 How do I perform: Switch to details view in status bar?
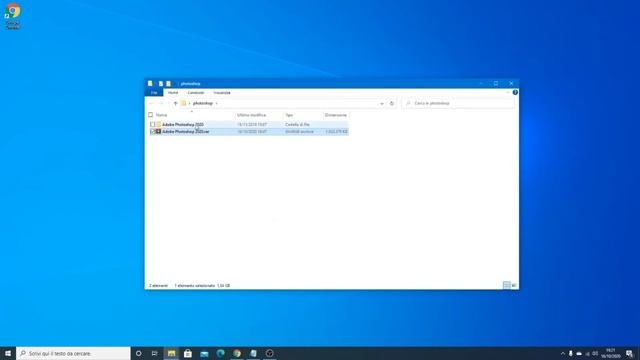point(507,285)
